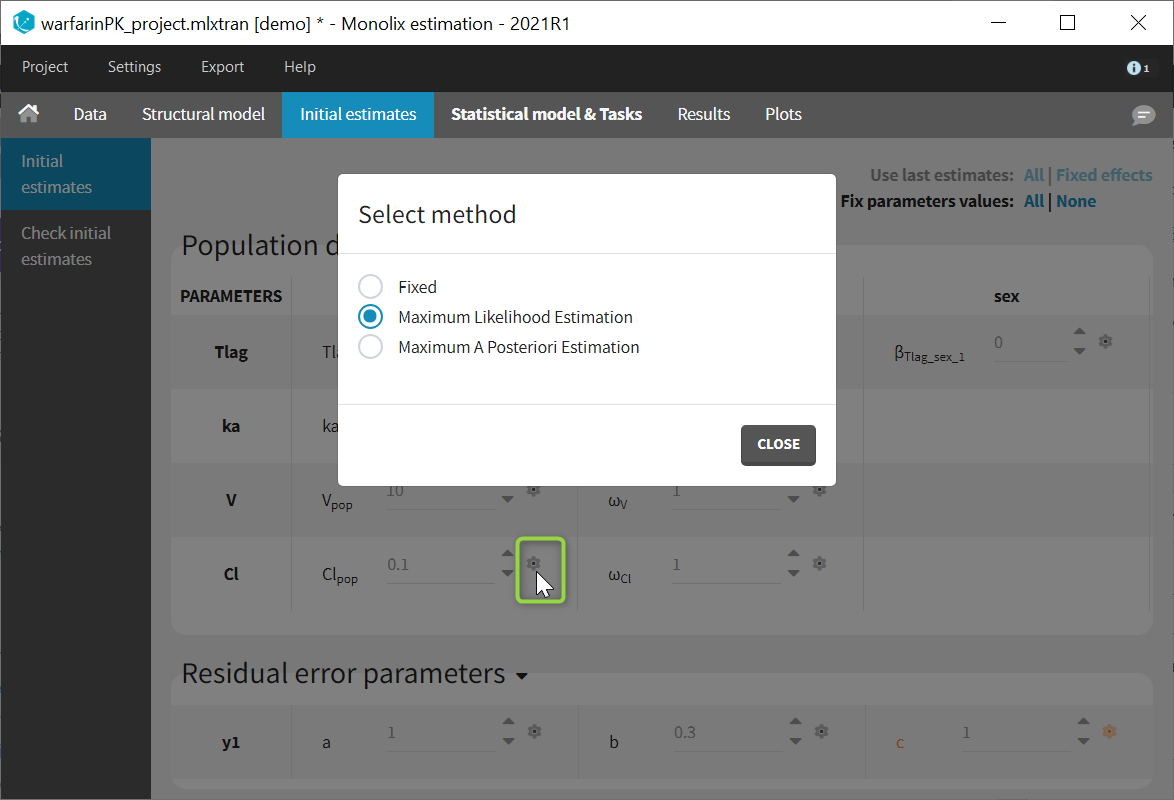The width and height of the screenshot is (1174, 800).
Task: Open the gear settings for parameter b
Action: [x=819, y=732]
